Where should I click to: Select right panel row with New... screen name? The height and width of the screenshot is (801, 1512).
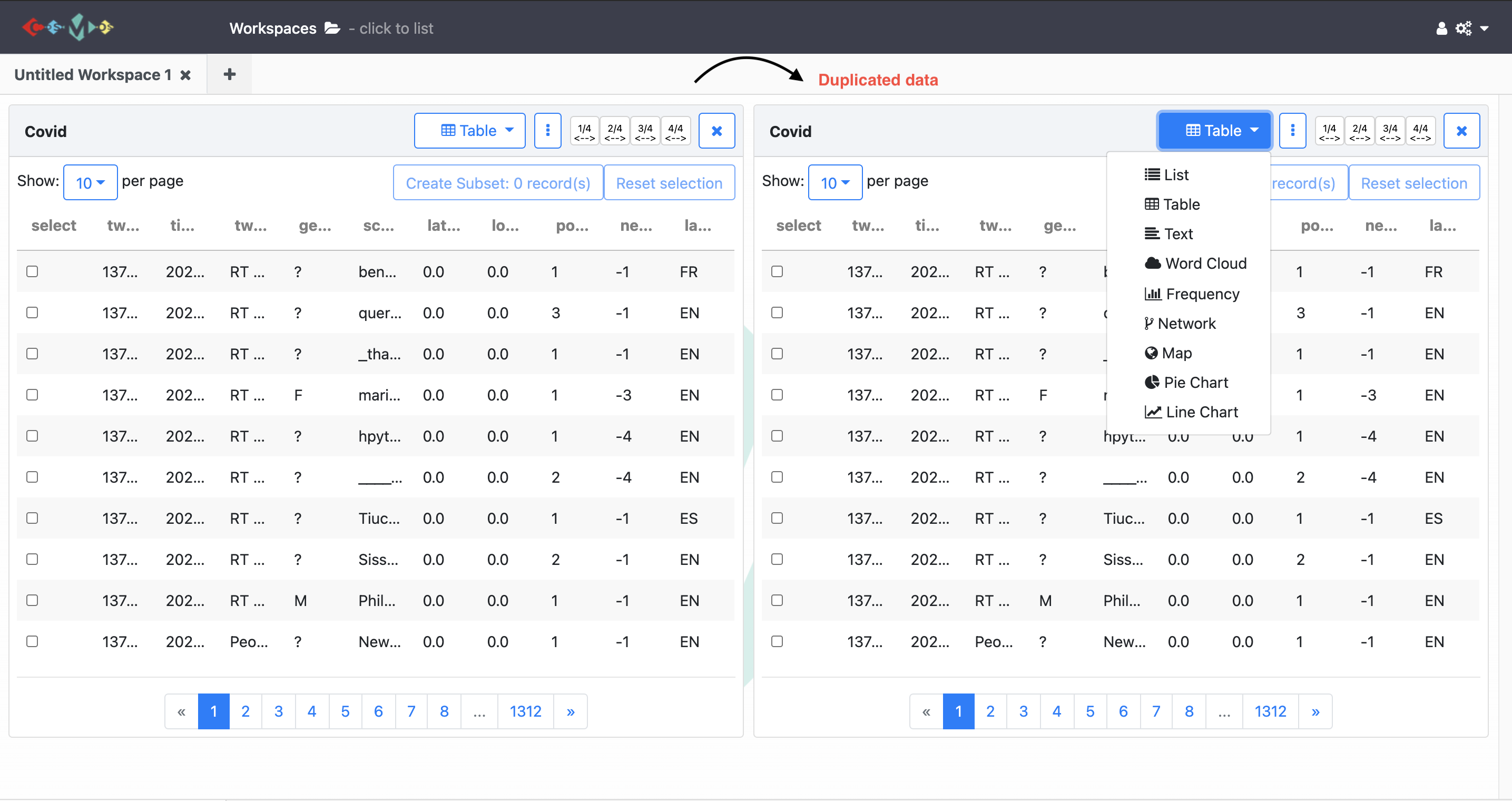click(777, 641)
